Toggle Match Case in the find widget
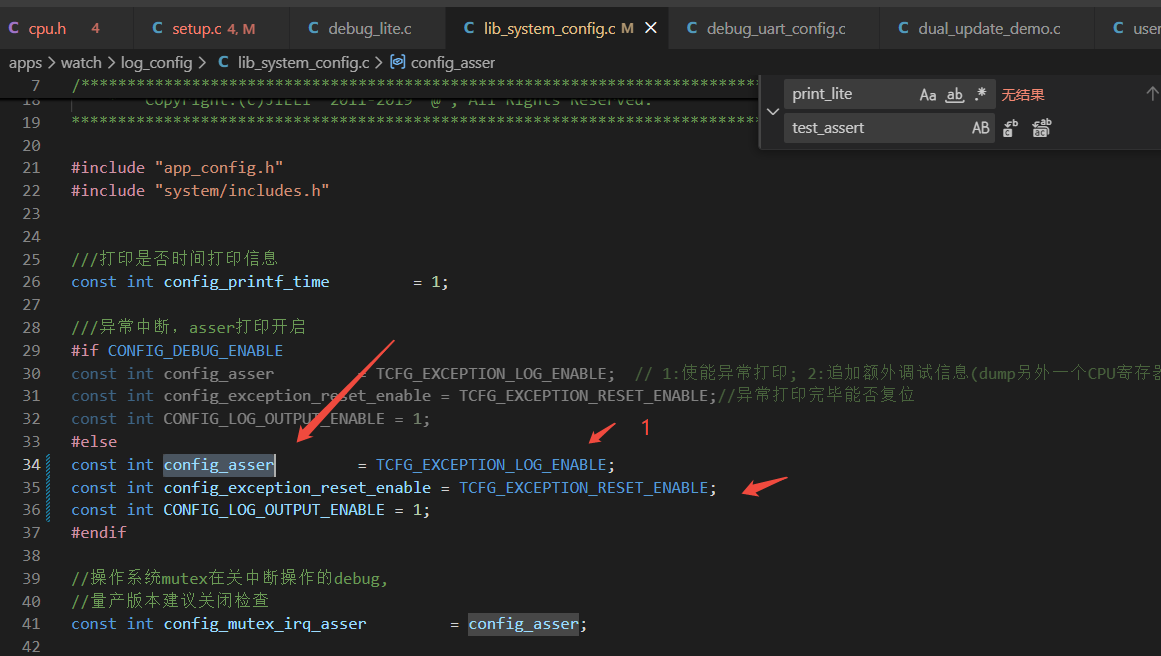1161x656 pixels. 928,95
